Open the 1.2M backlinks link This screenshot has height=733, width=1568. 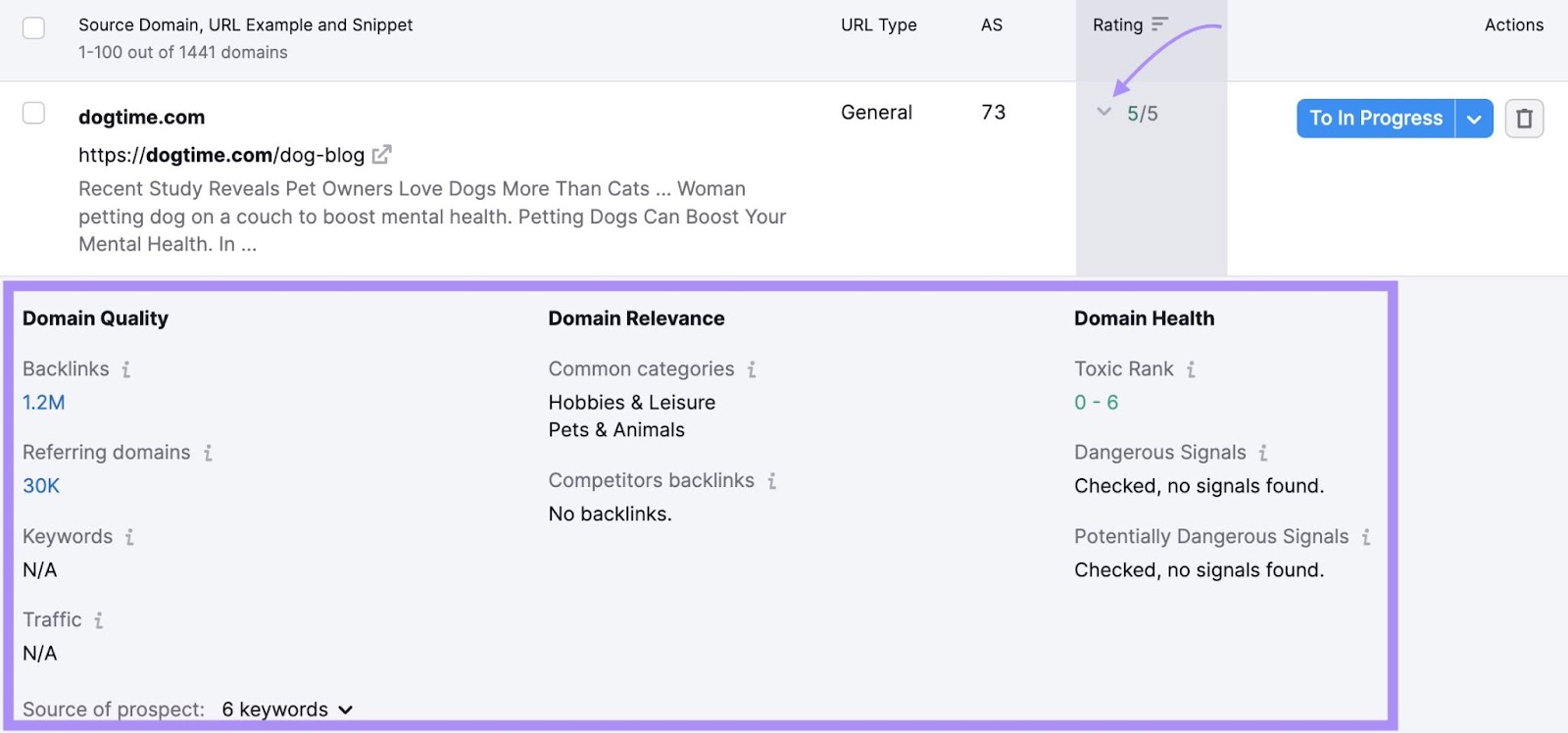click(x=42, y=403)
